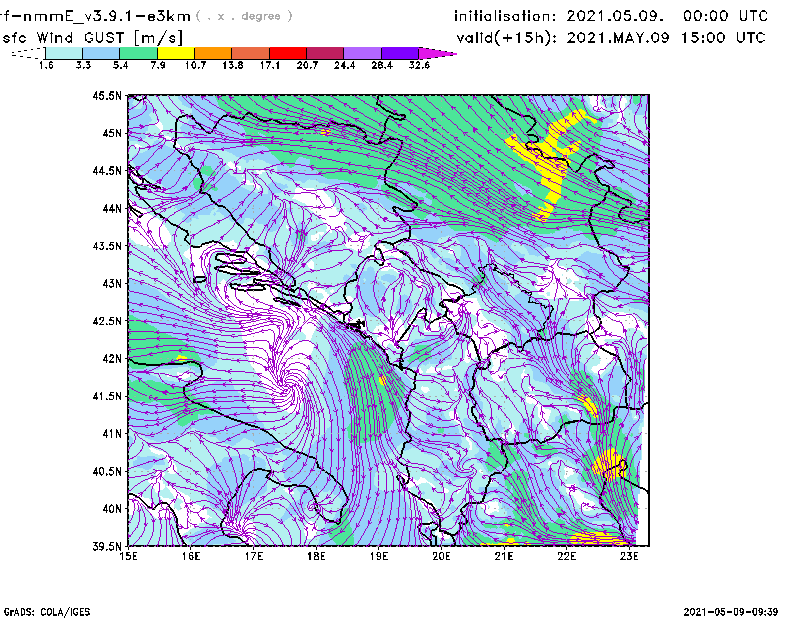Click the yellow gust patch near 22.7E 40.5N
This screenshot has width=800, height=618.
(x=609, y=465)
